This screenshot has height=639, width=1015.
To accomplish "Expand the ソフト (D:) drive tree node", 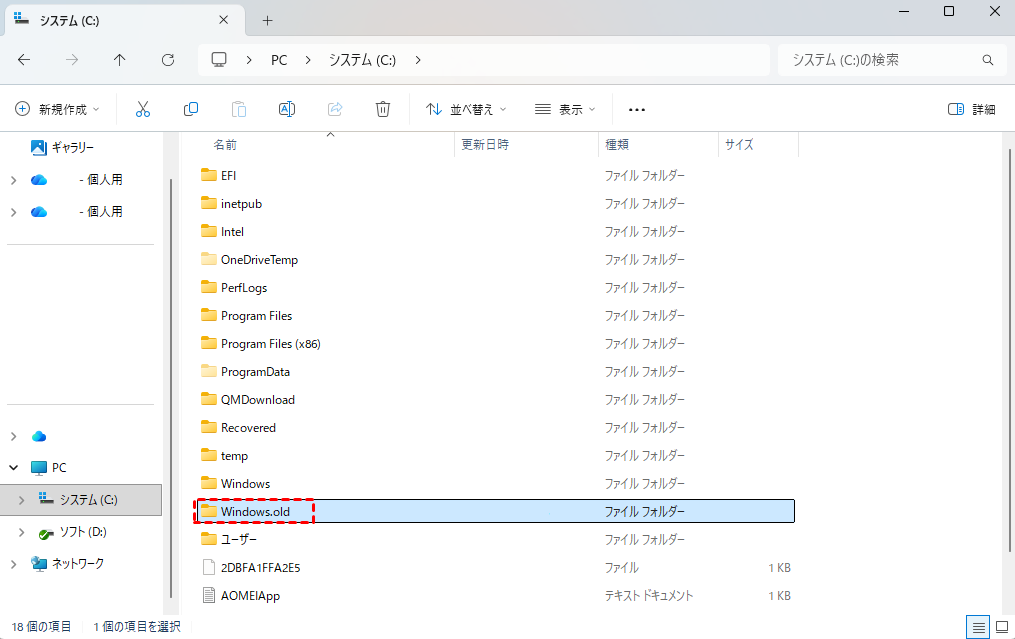I will click(x=22, y=532).
